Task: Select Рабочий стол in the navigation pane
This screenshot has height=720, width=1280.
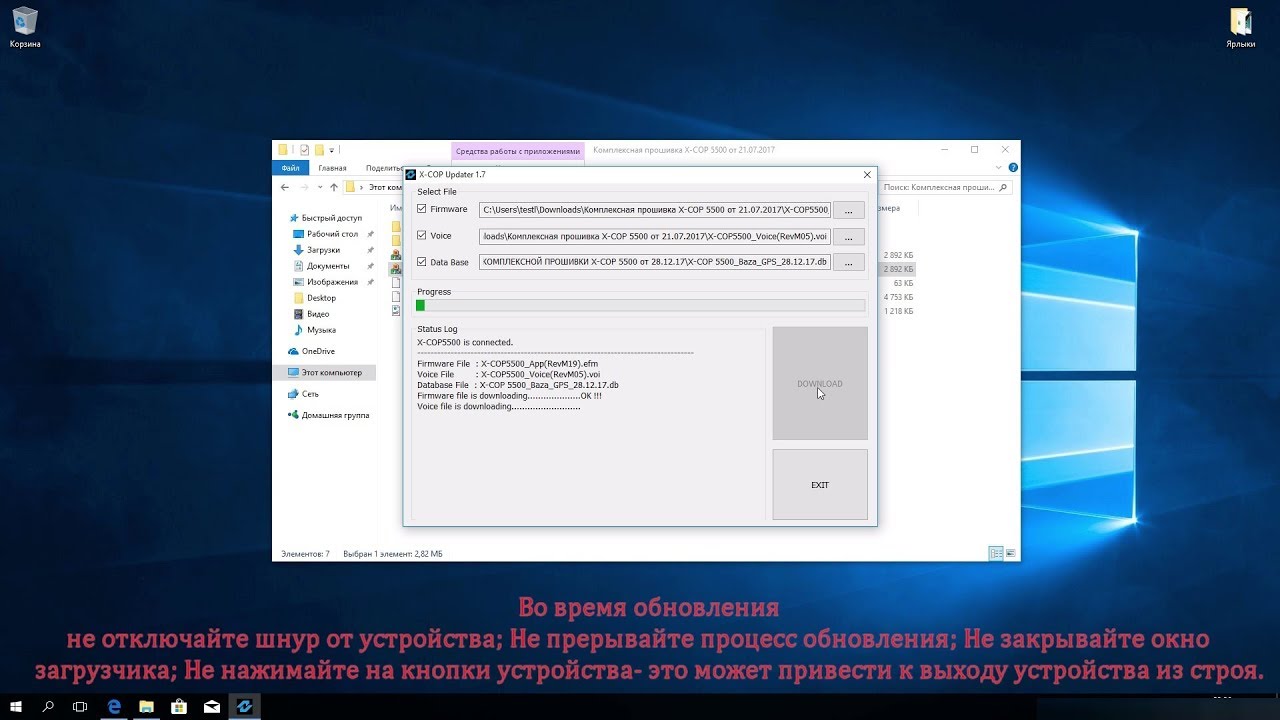Action: point(332,234)
